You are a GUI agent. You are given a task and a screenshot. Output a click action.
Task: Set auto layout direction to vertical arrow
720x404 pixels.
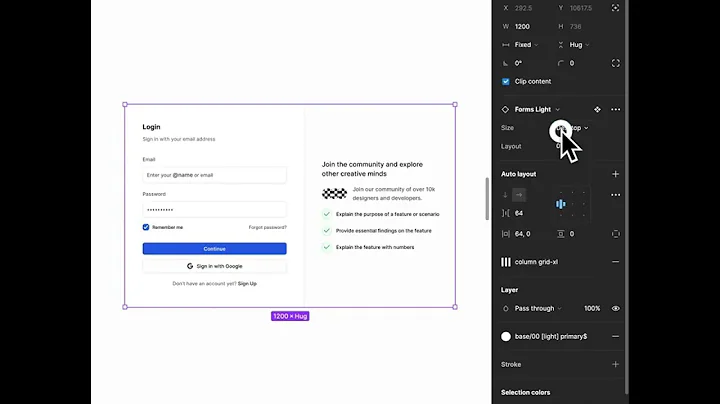[x=505, y=195]
